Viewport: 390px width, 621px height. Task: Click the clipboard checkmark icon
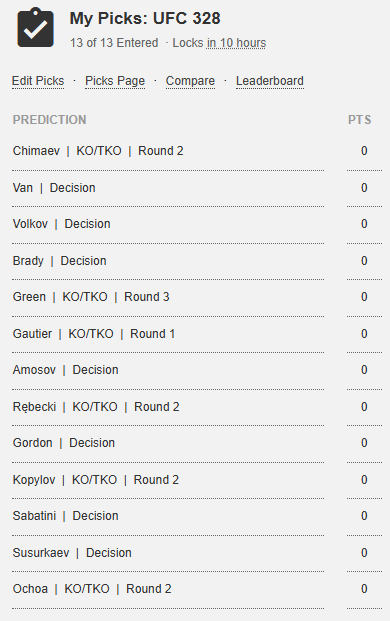coord(35,27)
